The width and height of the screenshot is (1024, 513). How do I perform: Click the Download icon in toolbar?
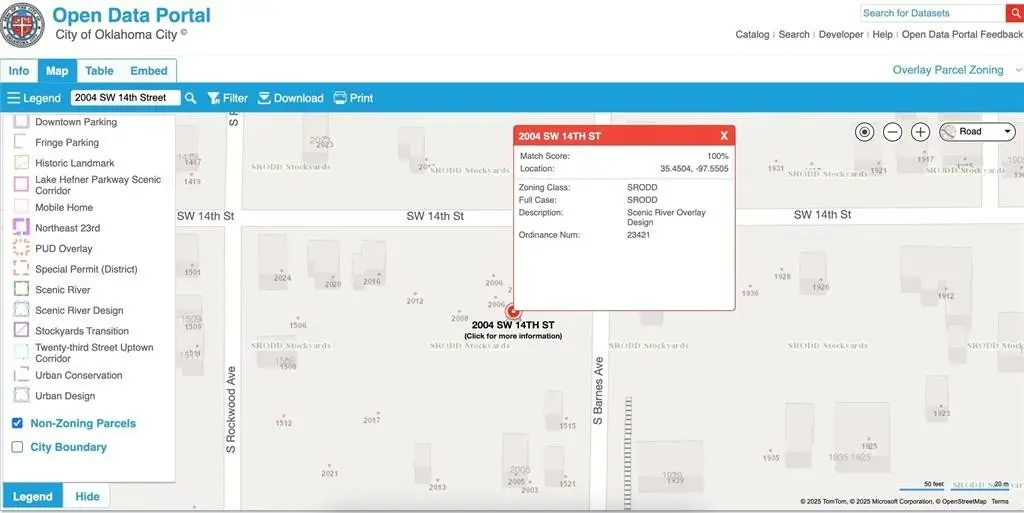coord(265,98)
